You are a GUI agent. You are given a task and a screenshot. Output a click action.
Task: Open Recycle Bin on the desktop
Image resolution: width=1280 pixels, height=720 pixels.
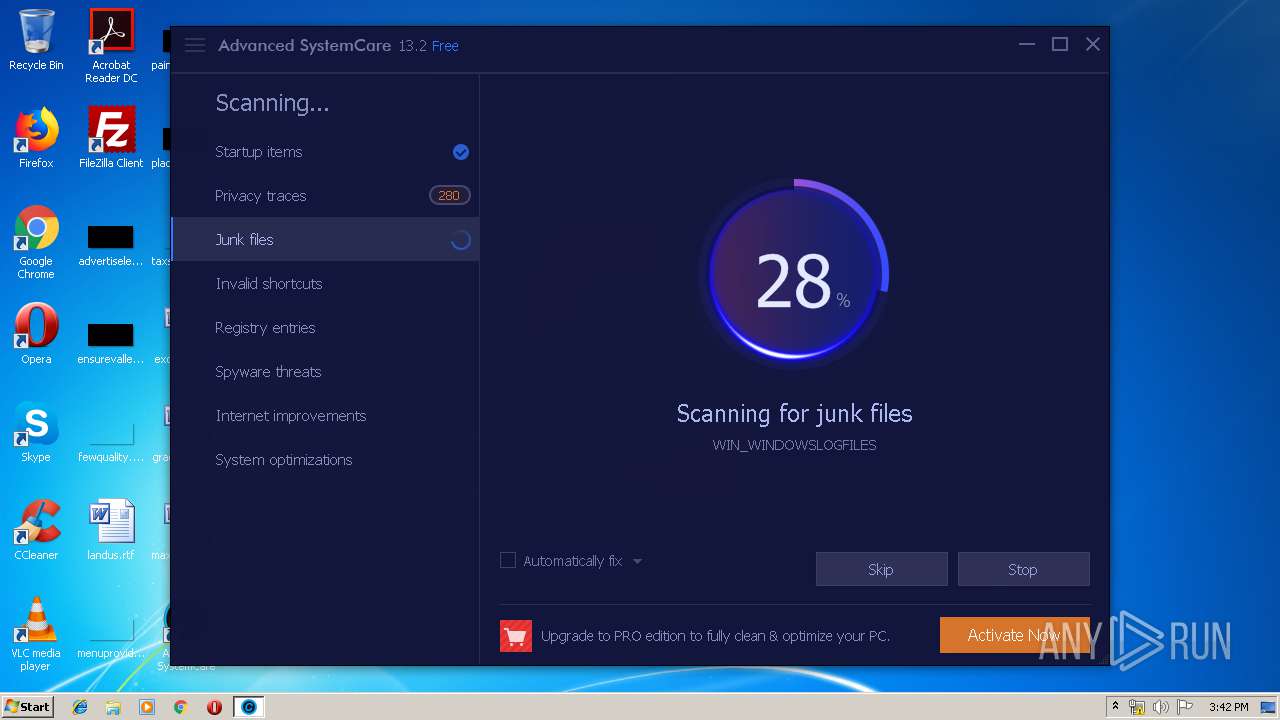tap(36, 40)
